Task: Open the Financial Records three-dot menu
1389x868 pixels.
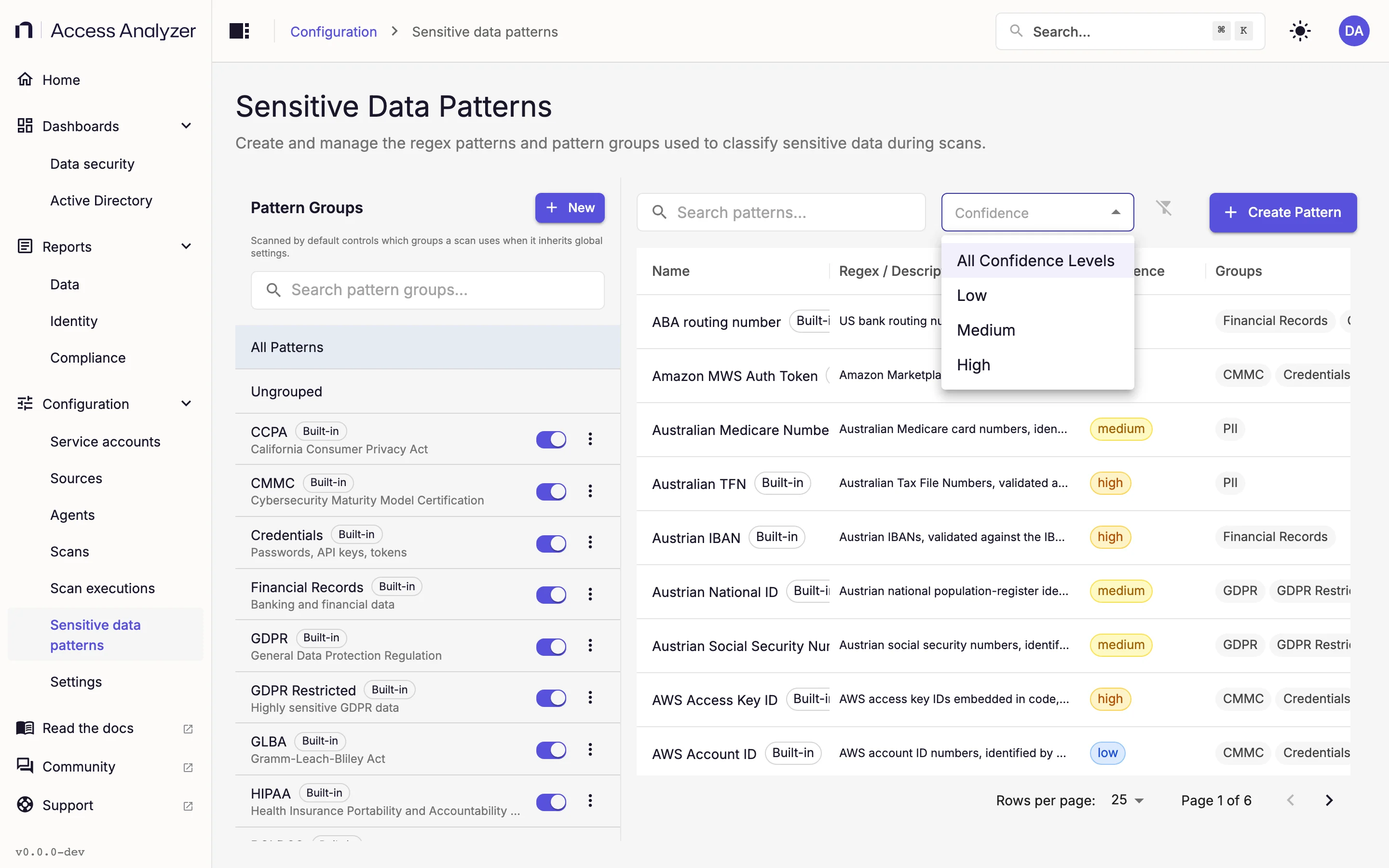Action: [x=590, y=594]
